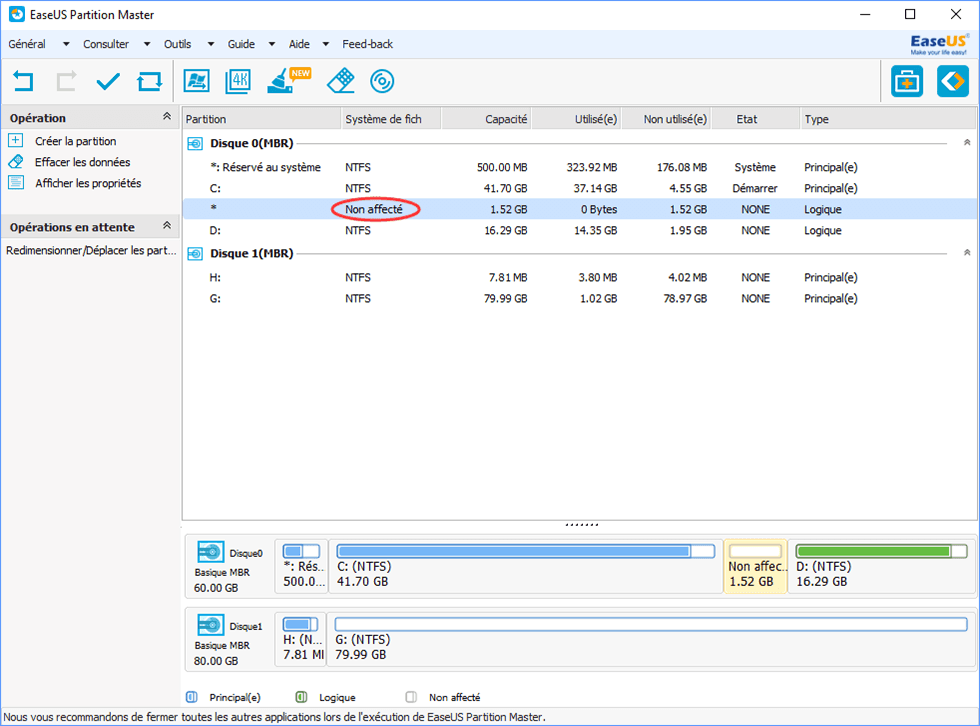Image resolution: width=980 pixels, height=726 pixels.
Task: Click the Undo arrow toolbar icon
Action: (23, 82)
